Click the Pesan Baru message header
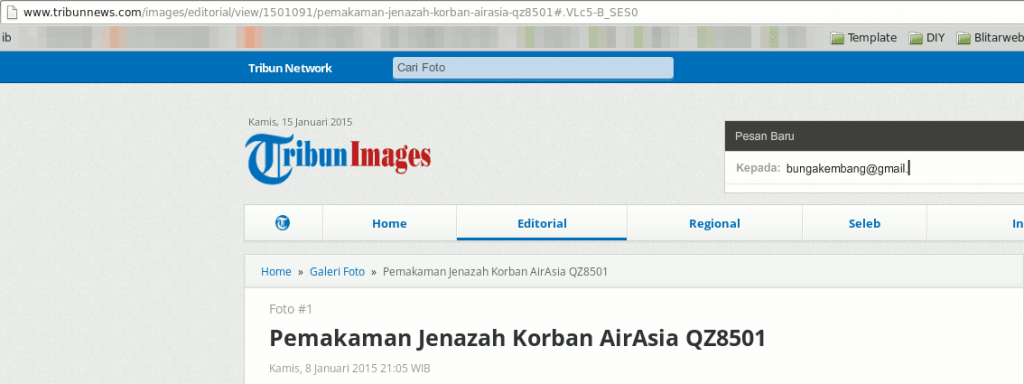Screen dimensions: 1024x384 874,136
